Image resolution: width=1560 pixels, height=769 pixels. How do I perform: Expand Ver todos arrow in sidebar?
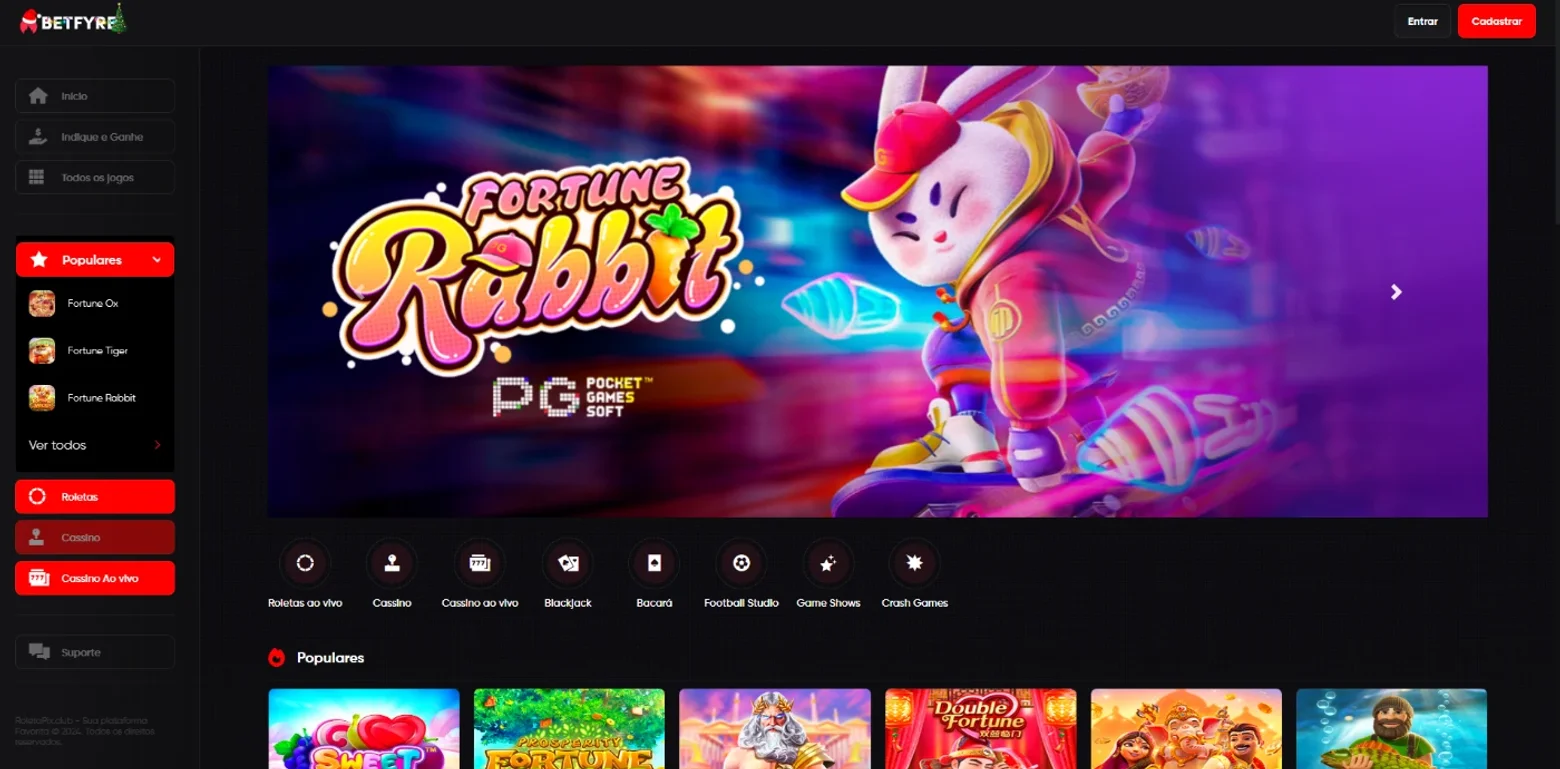tap(157, 445)
